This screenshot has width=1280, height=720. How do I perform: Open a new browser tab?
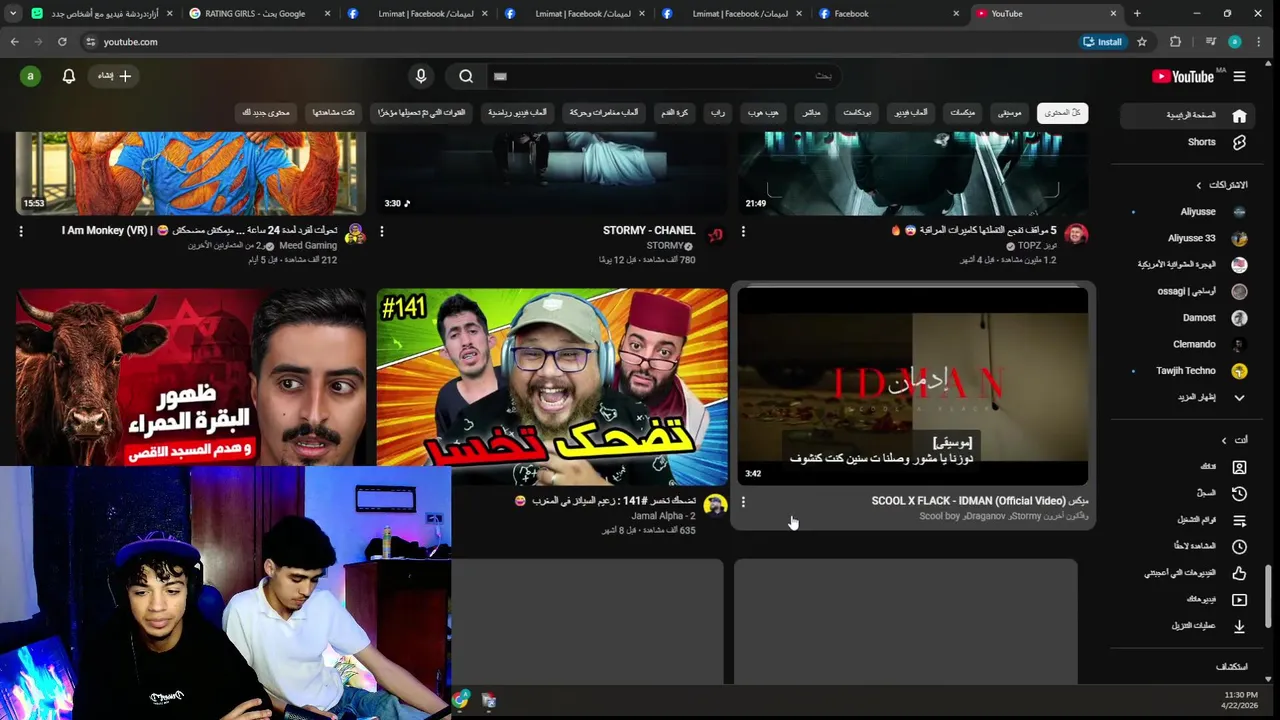(1137, 14)
